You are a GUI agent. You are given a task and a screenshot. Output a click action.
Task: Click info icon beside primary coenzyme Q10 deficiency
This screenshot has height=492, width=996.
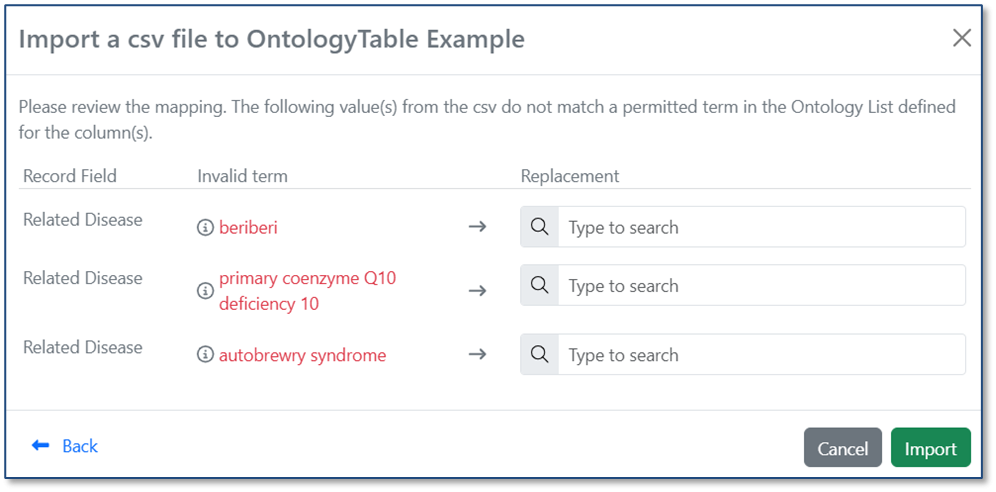click(x=205, y=291)
